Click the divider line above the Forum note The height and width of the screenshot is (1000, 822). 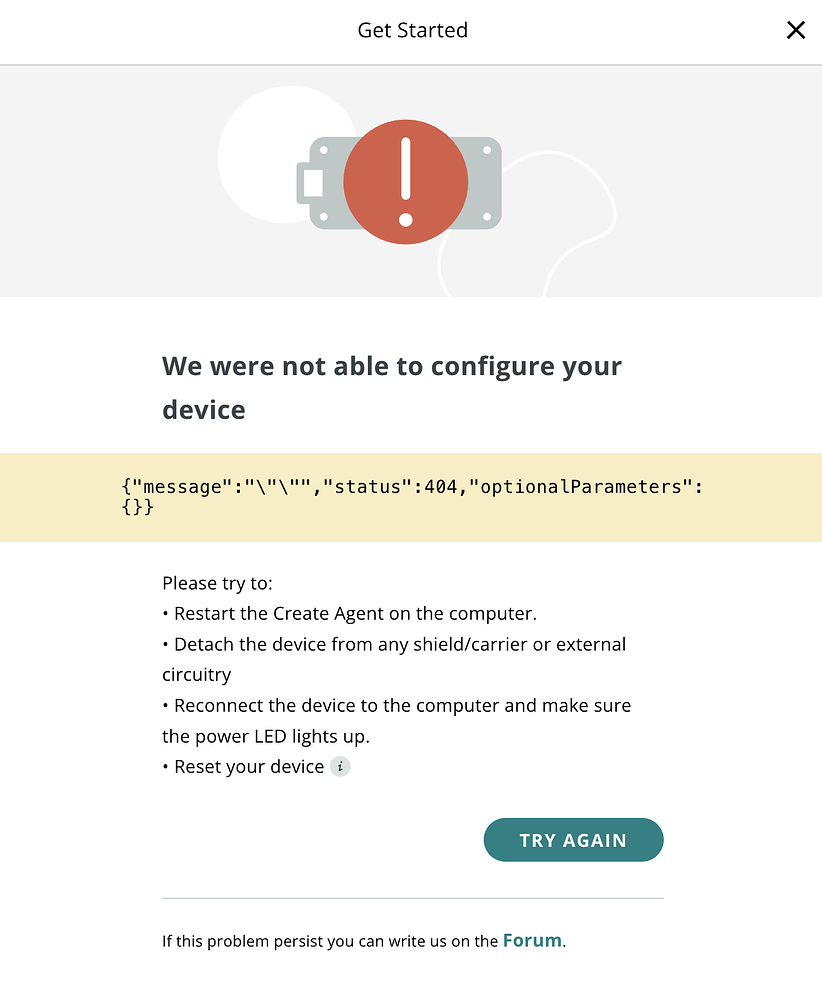[x=412, y=896]
